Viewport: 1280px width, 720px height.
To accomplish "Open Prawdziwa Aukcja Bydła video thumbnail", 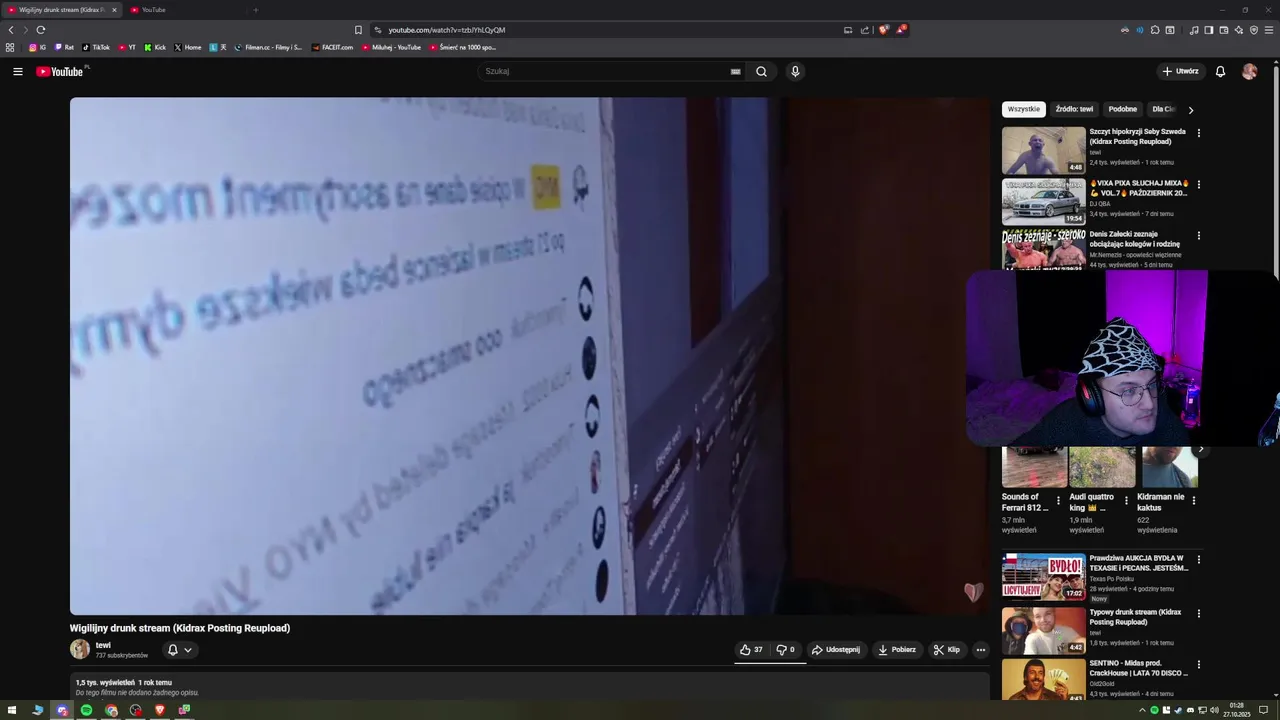I will (x=1043, y=577).
